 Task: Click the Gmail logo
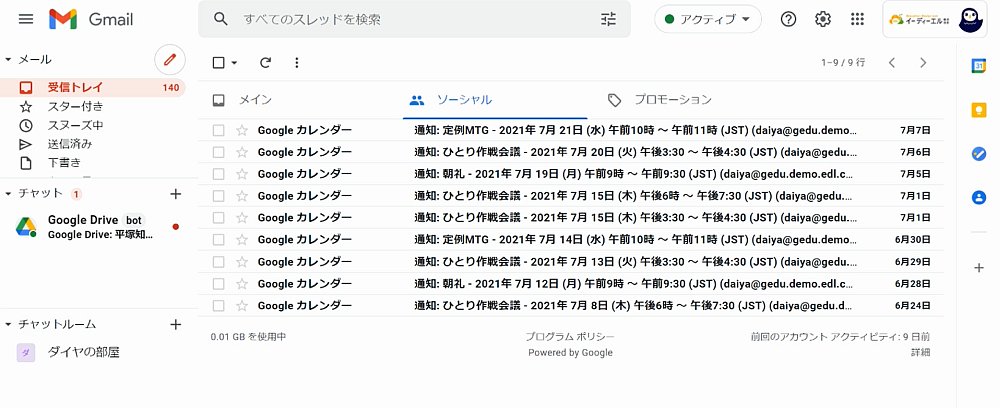pos(91,19)
